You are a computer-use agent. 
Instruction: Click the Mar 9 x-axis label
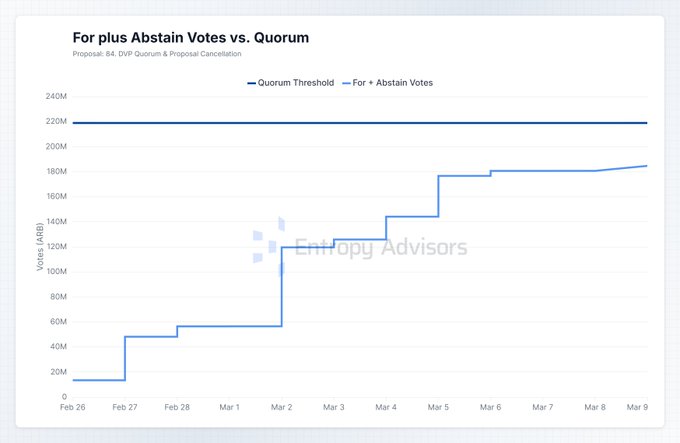click(637, 407)
